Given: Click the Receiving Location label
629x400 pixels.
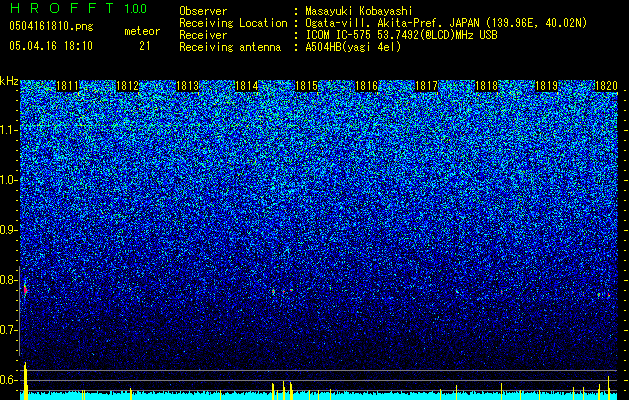Looking at the screenshot, I should (x=233, y=23).
